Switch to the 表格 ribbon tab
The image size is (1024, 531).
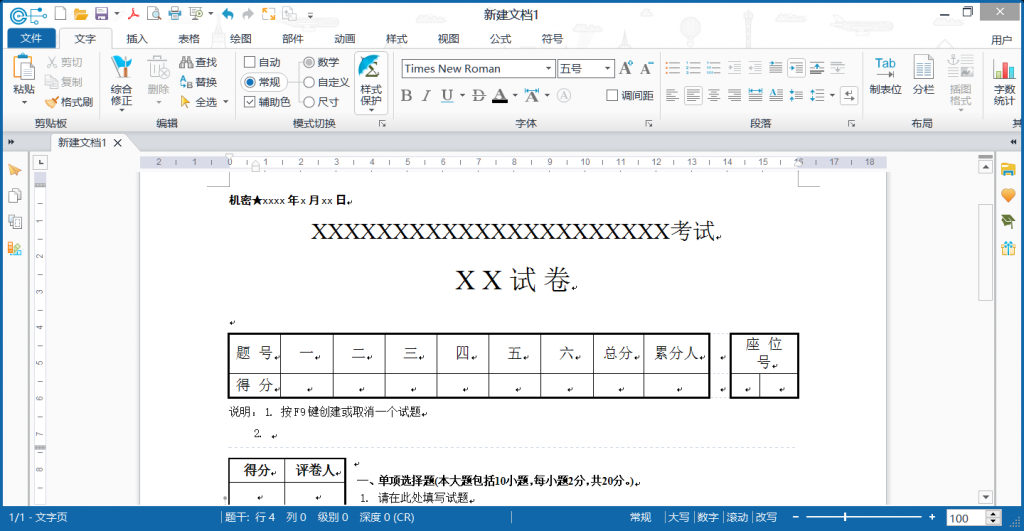189,39
